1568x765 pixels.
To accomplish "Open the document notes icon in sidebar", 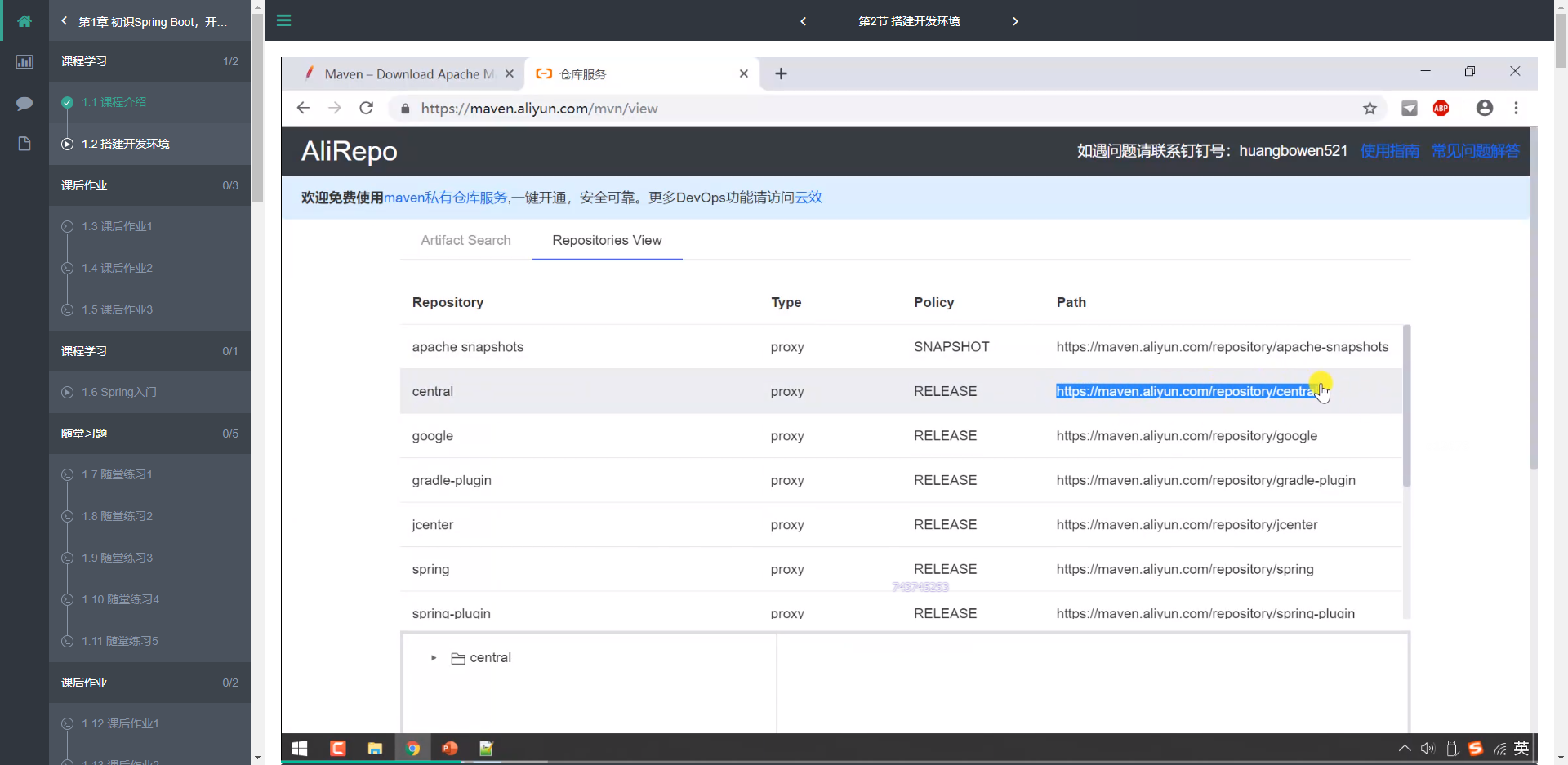I will click(x=24, y=144).
